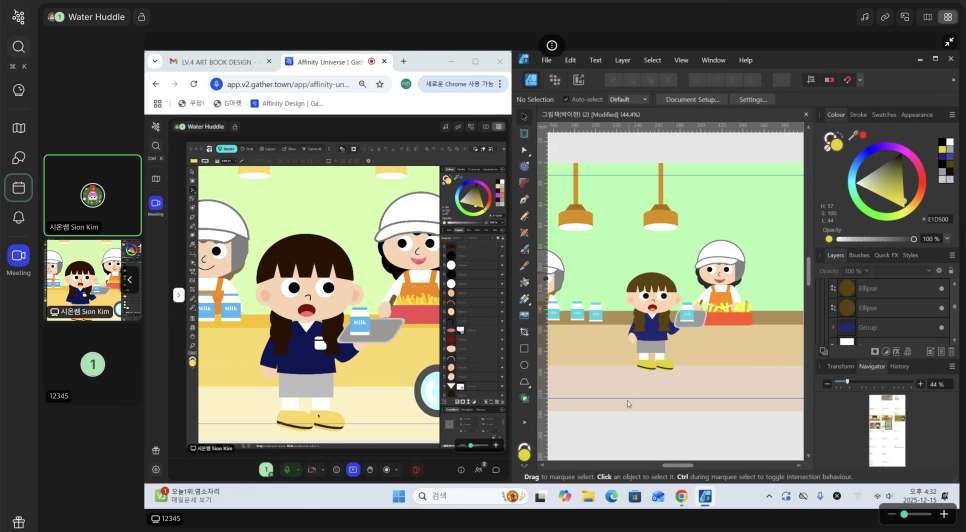966x532 pixels.
Task: Switch to the Export Persona icon
Action: (578, 79)
